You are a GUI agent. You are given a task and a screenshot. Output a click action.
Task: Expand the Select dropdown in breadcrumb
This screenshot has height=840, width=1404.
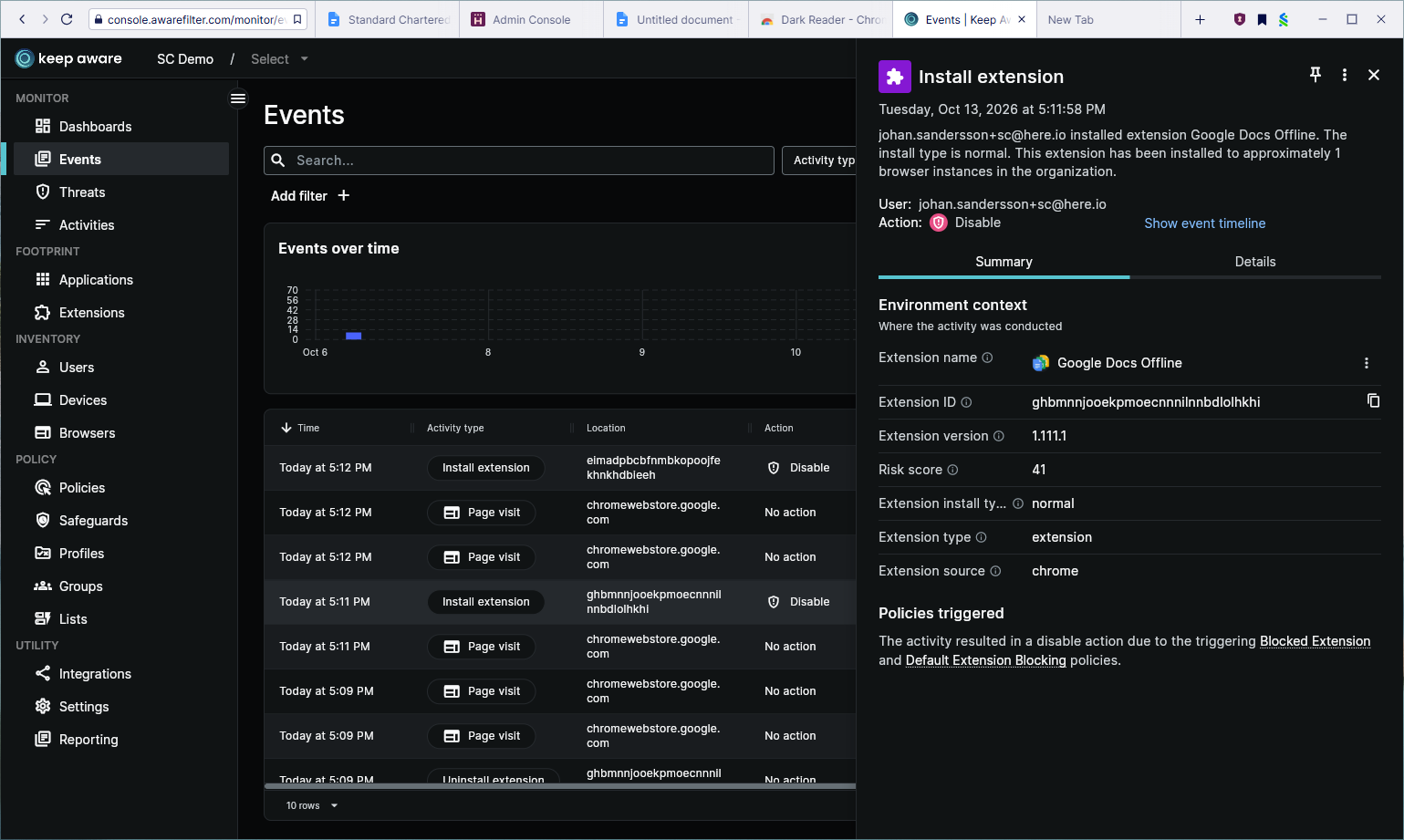click(279, 59)
